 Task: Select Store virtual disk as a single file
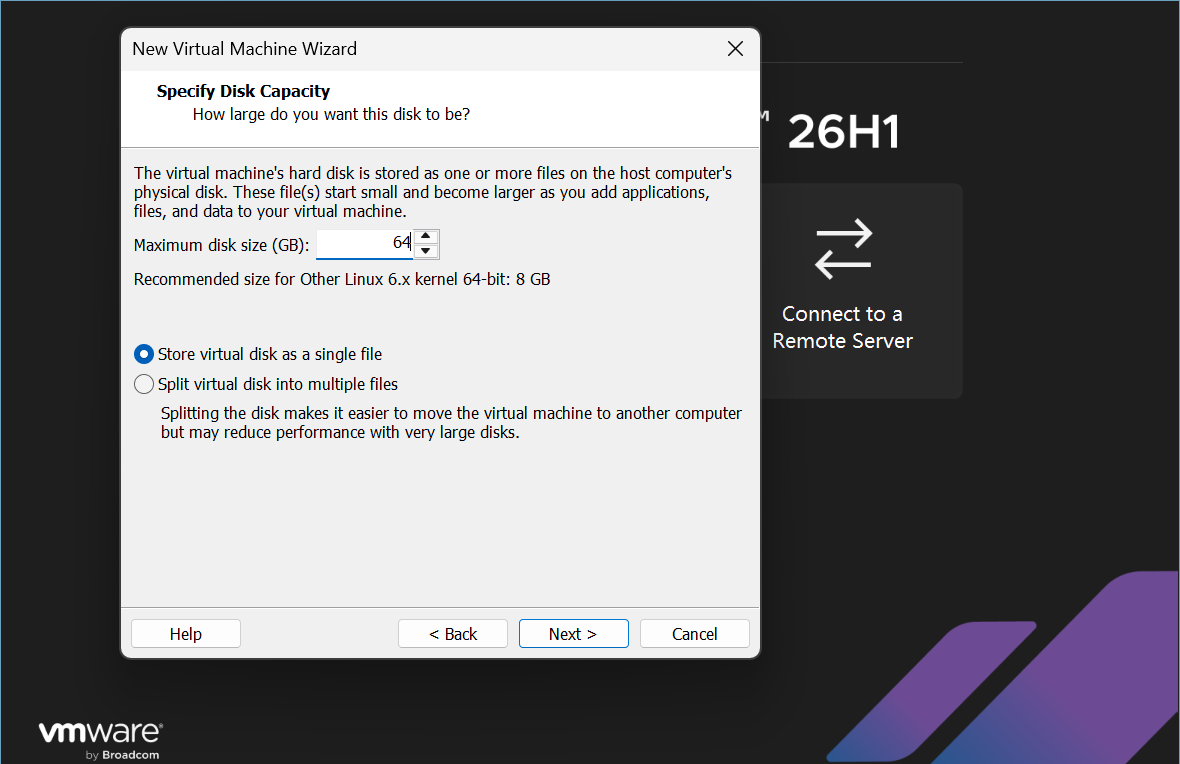258,355
